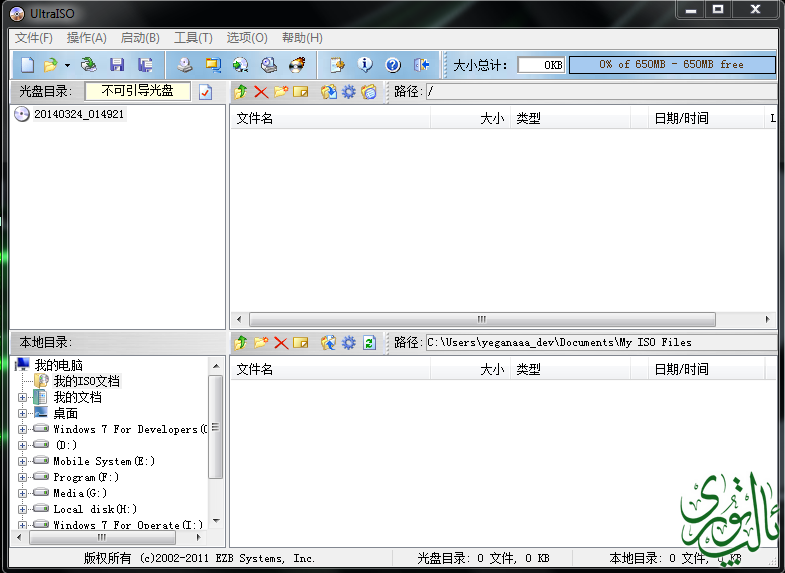Screen dimensions: 785x573
Task: Click the folder view icon right of the 光盘目录 gear
Action: click(368, 92)
